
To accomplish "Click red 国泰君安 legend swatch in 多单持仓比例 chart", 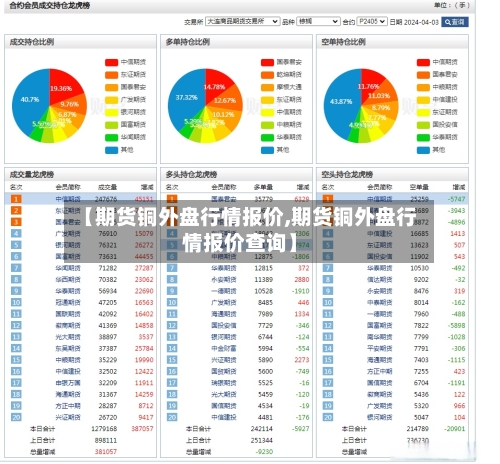I will (267, 62).
